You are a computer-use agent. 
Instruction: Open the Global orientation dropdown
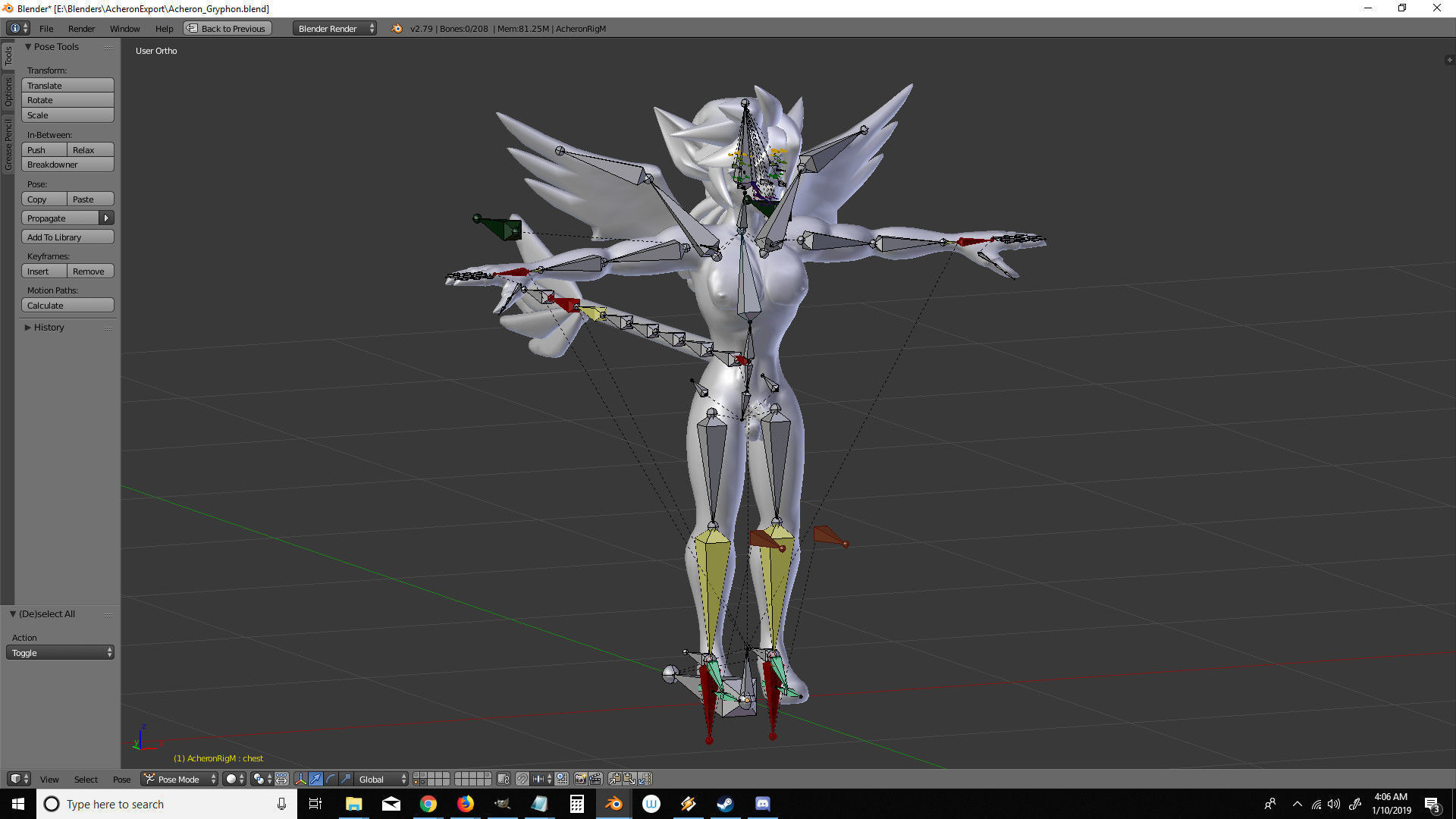pos(382,779)
